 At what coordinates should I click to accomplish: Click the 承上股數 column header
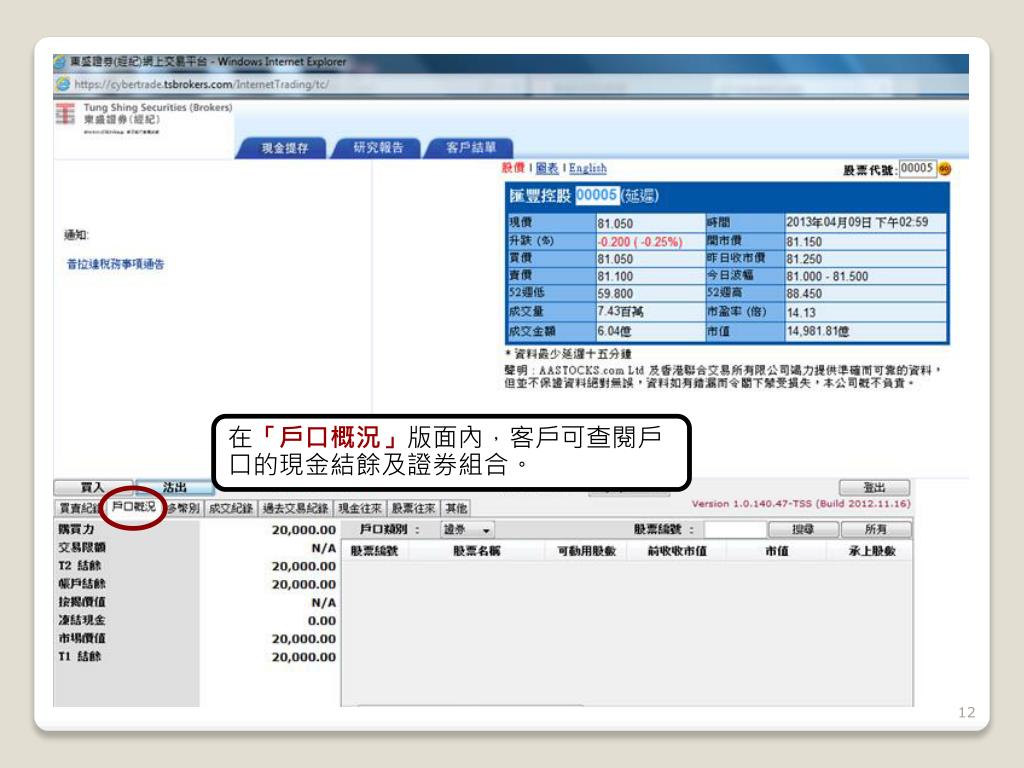click(x=872, y=551)
